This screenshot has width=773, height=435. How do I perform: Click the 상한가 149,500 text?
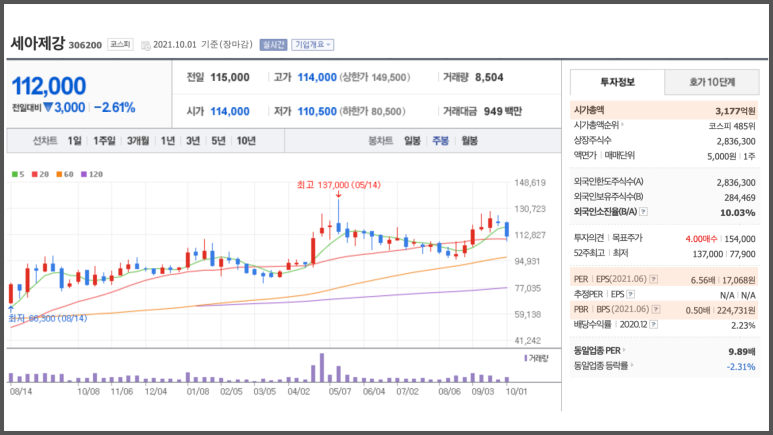click(375, 77)
